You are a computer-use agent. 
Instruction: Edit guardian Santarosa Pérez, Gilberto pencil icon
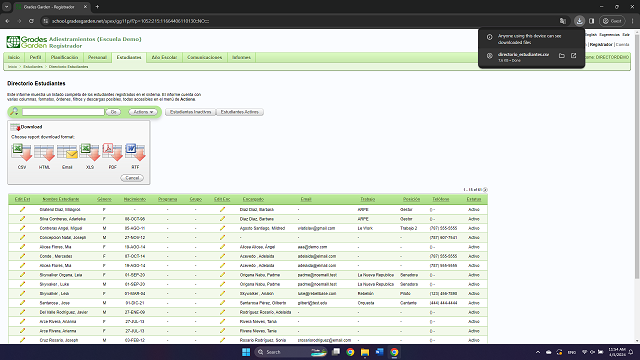point(222,303)
